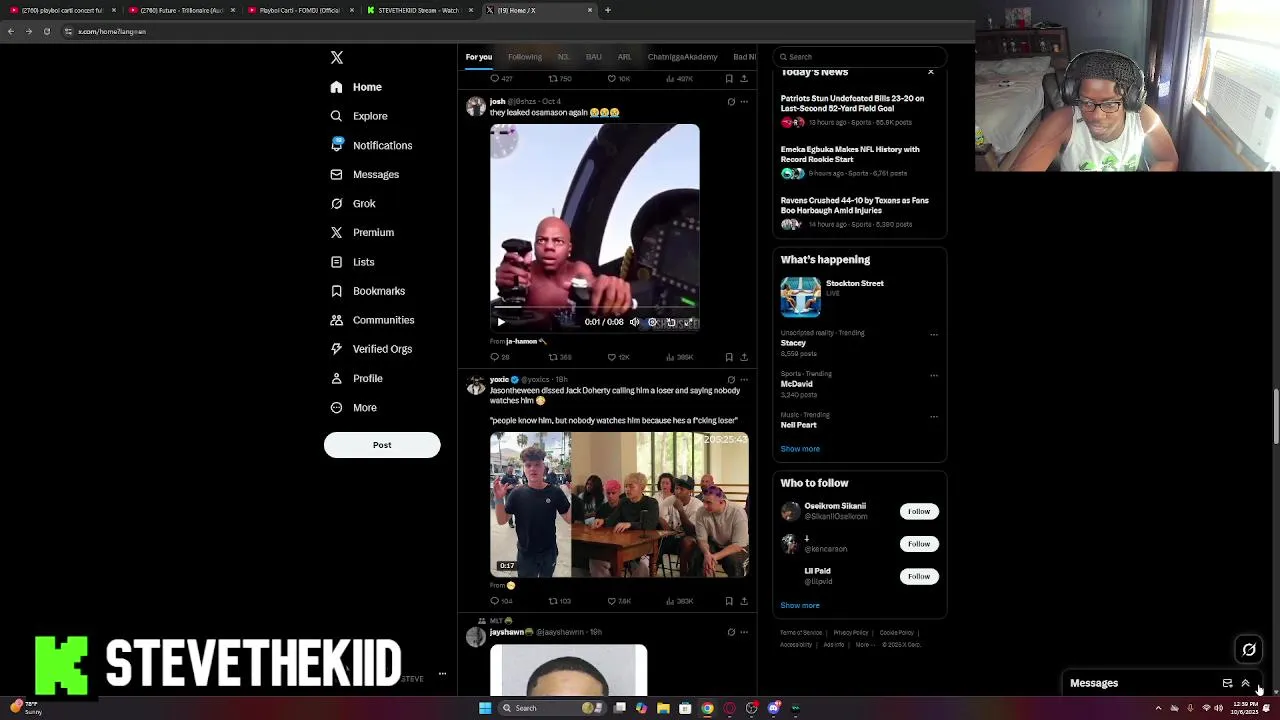Click the Post button in sidebar

tap(382, 445)
